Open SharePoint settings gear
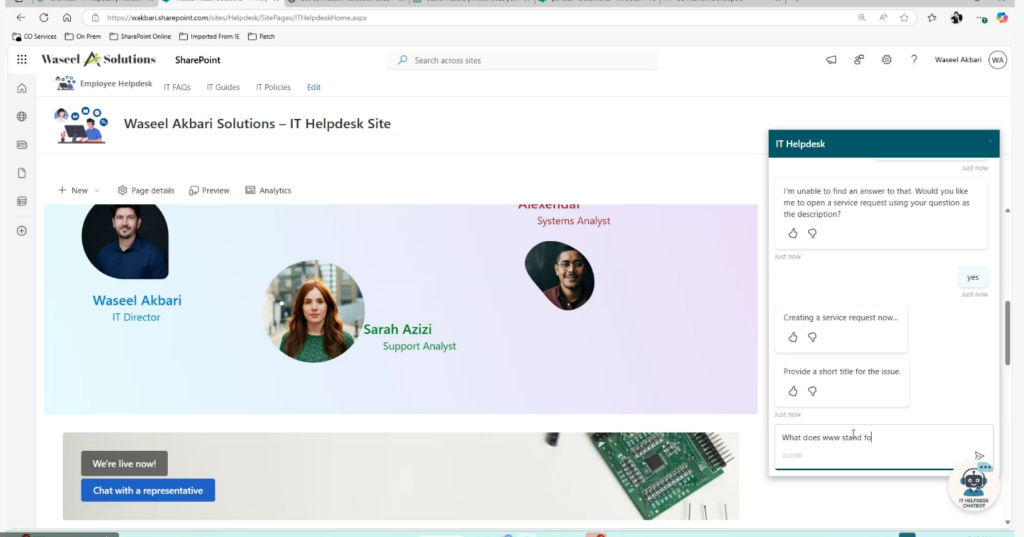This screenshot has width=1024, height=537. pyautogui.click(x=886, y=59)
